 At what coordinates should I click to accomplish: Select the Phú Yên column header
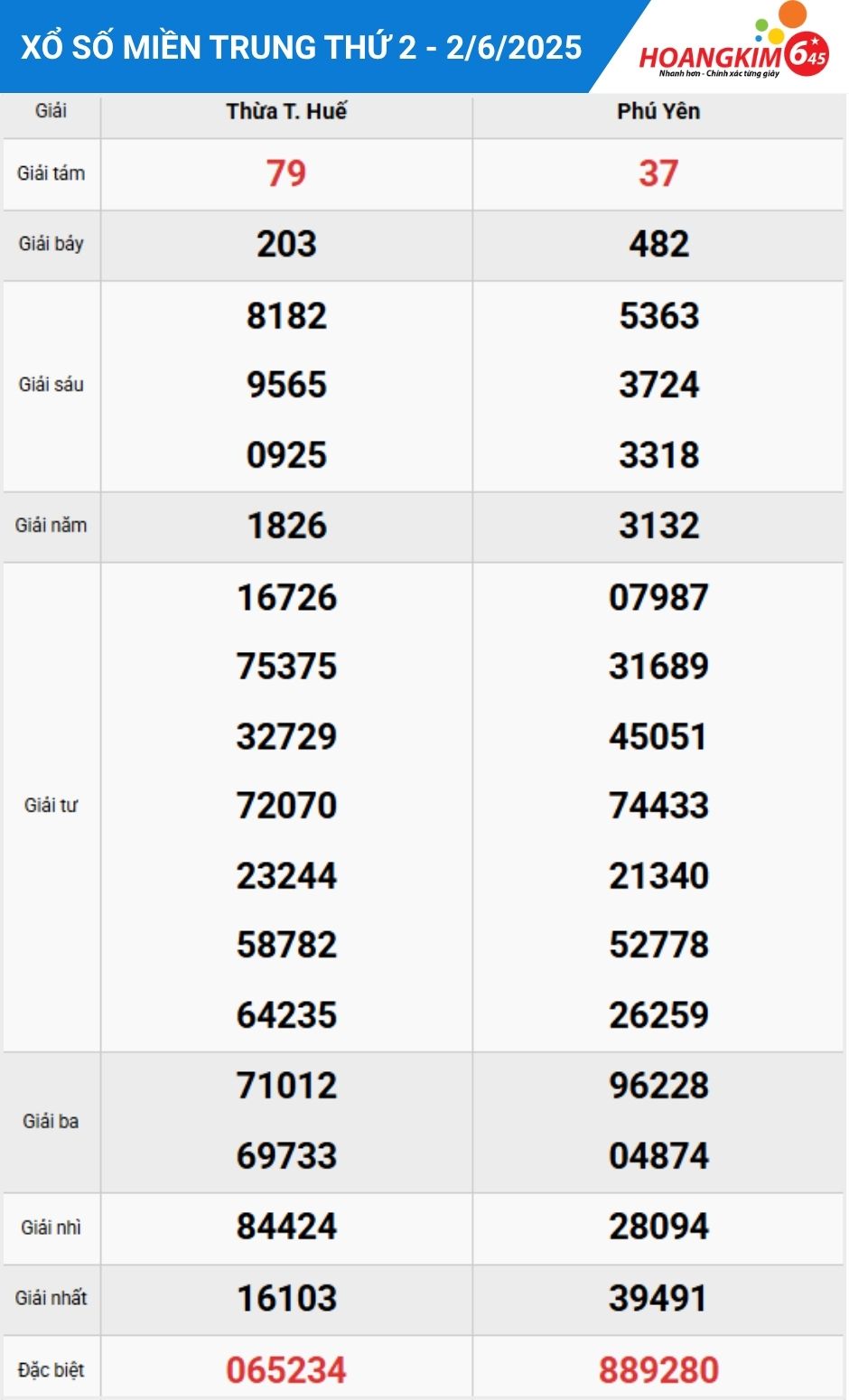click(658, 111)
